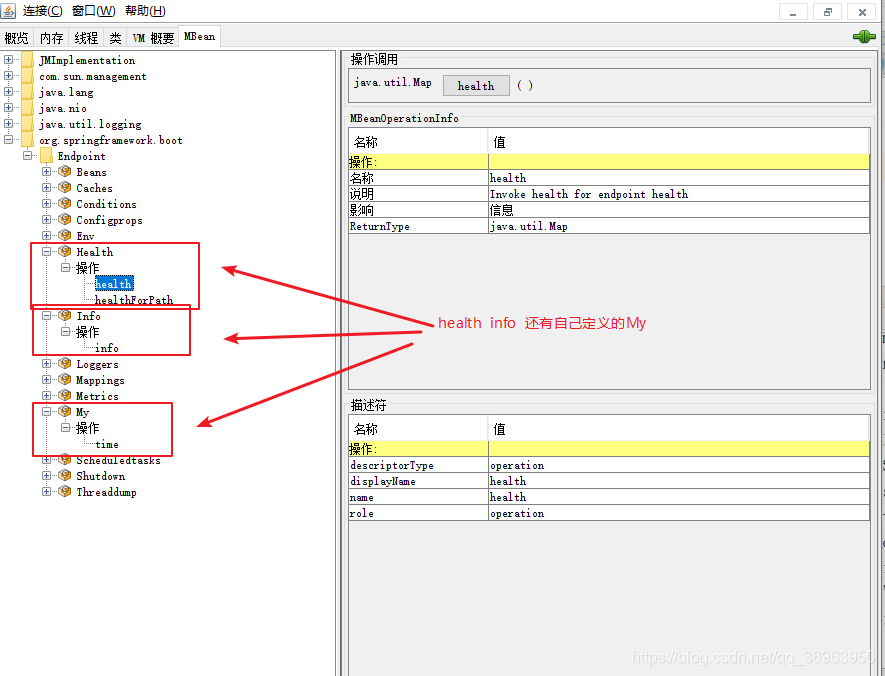Switch to the 概览 tab

16,38
